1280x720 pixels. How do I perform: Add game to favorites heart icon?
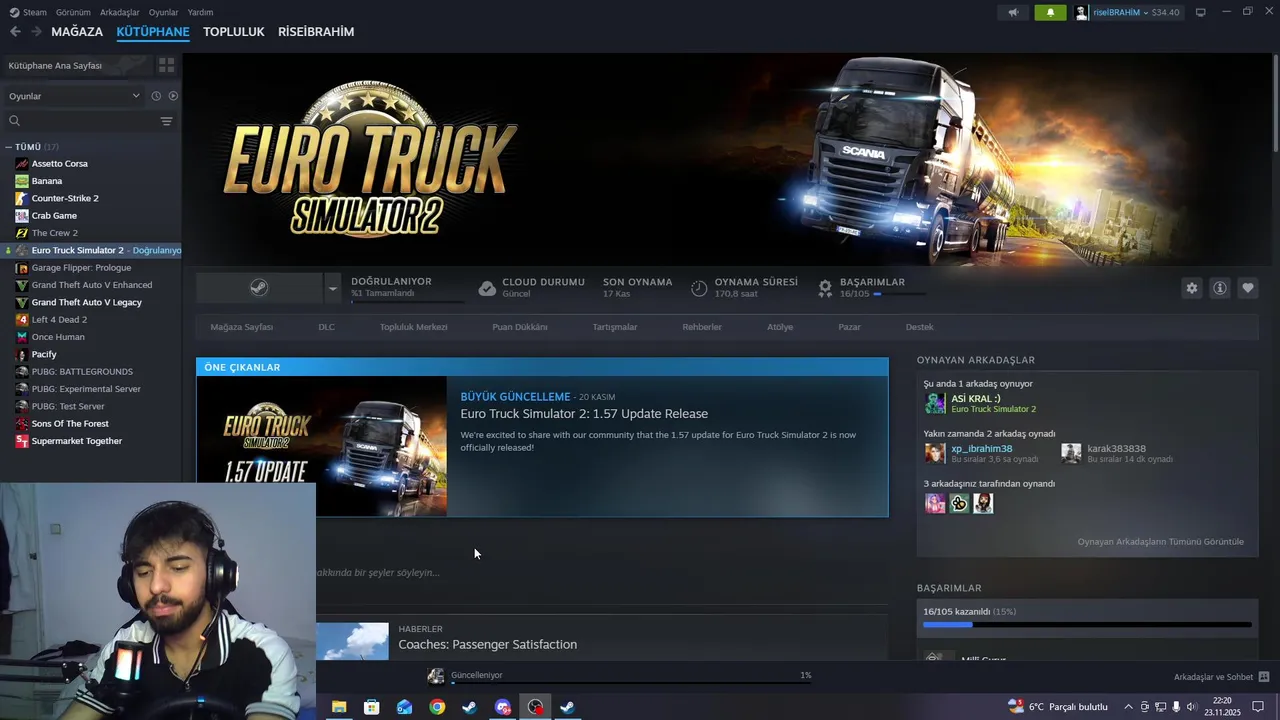click(1248, 288)
